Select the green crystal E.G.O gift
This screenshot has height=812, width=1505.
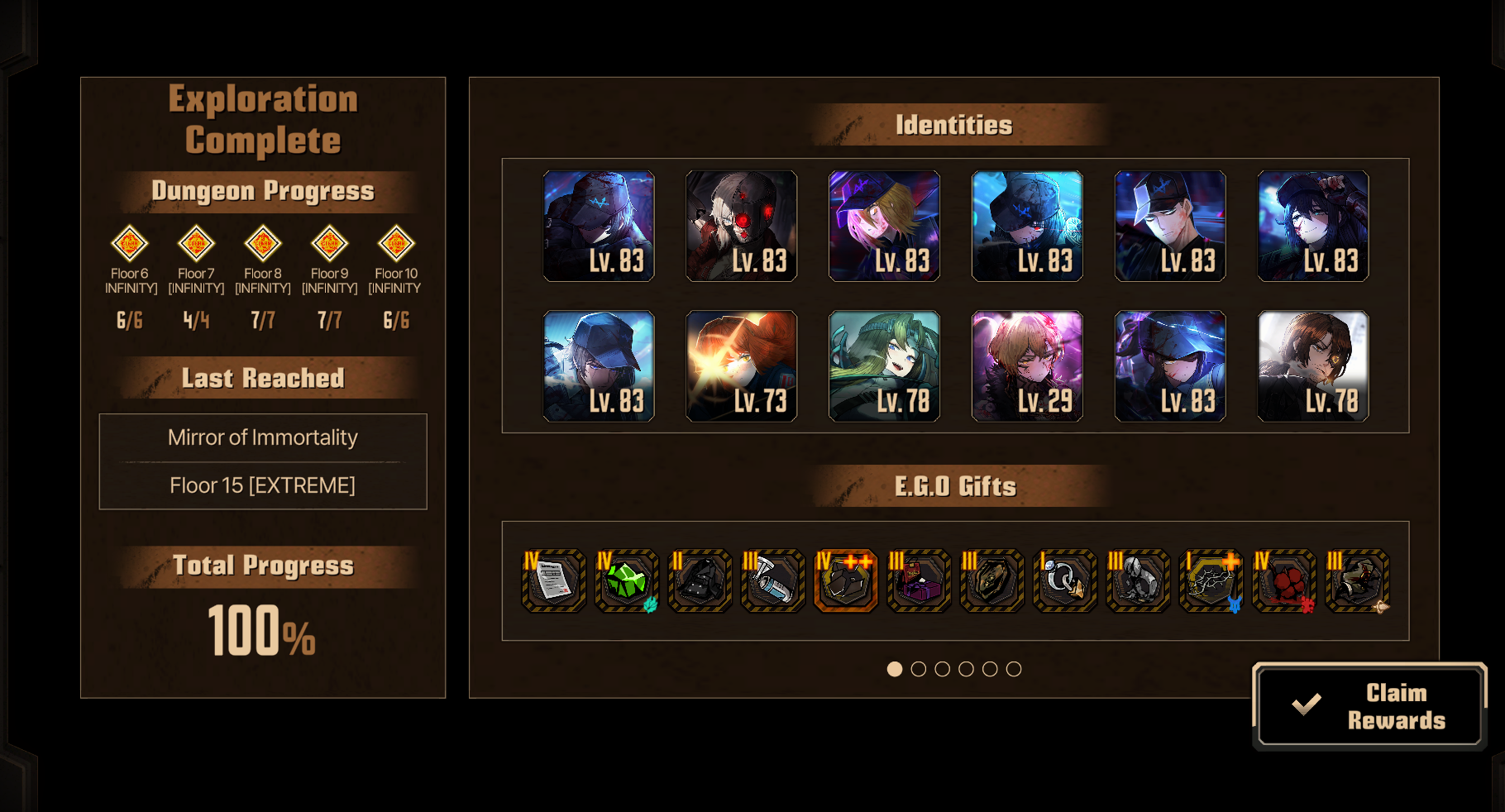click(627, 580)
